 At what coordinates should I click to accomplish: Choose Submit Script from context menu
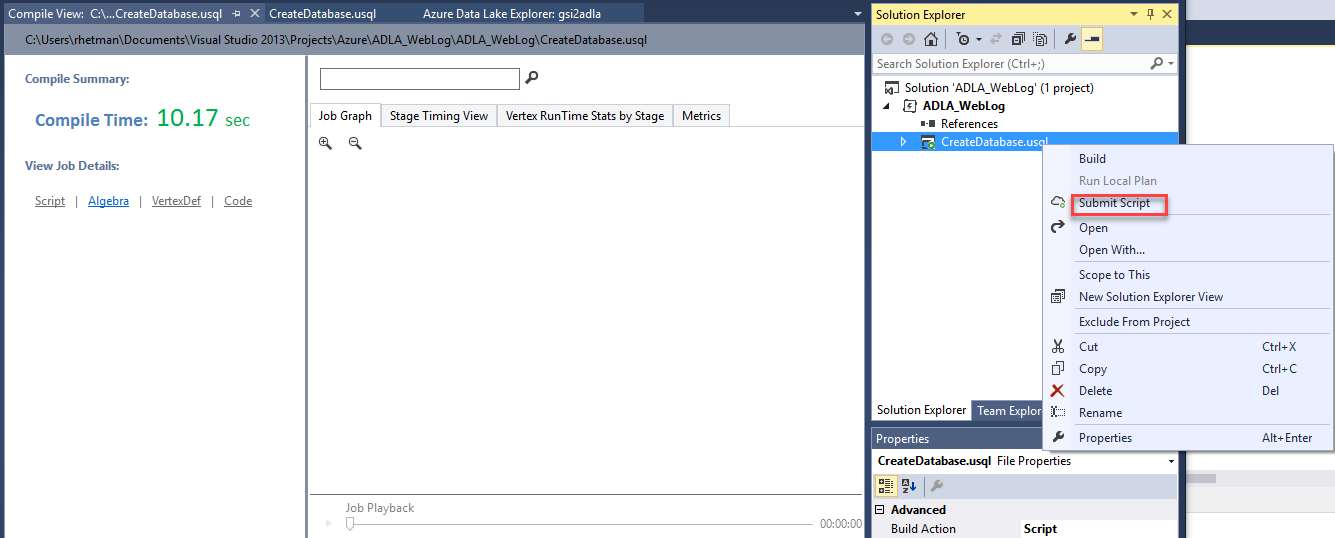click(x=1114, y=203)
